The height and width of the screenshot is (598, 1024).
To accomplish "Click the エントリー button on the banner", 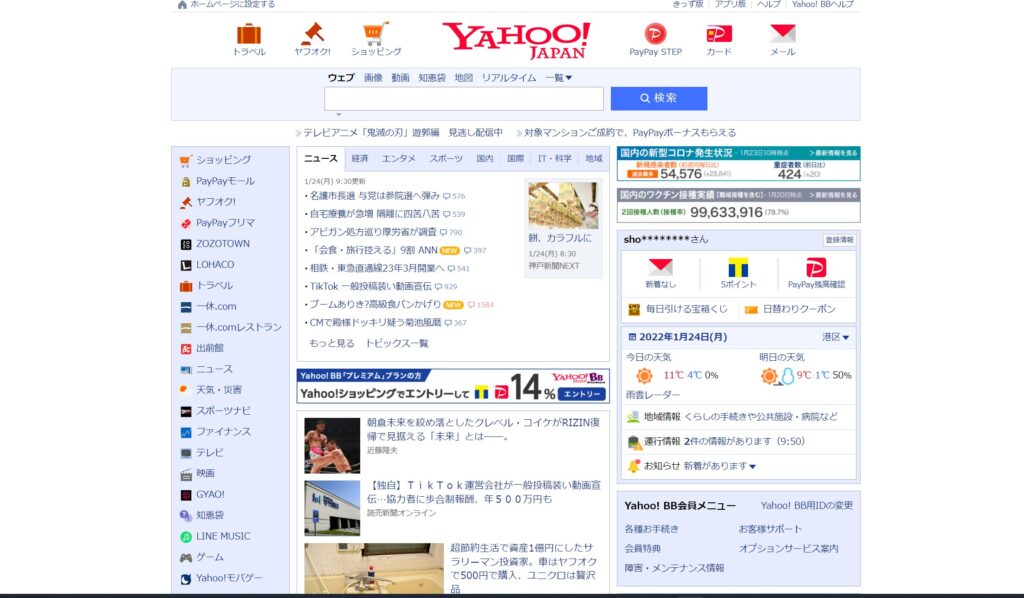I will [581, 394].
